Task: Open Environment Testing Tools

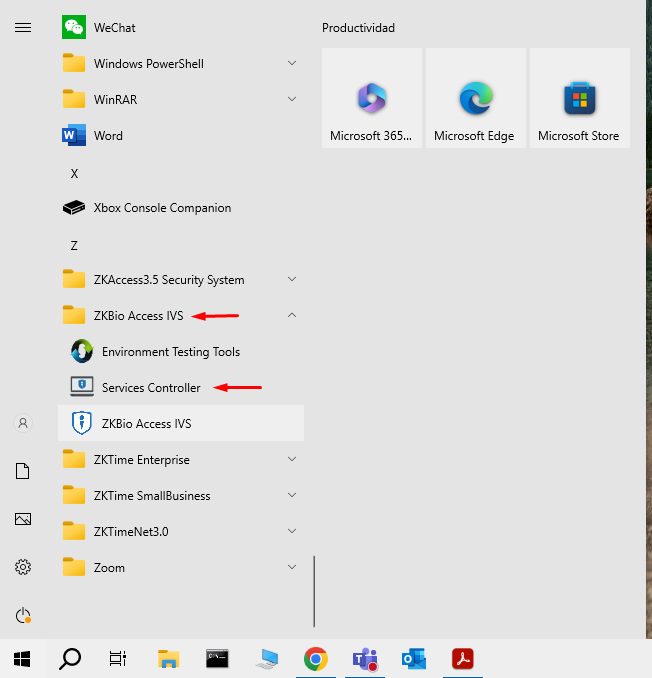Action: pyautogui.click(x=181, y=352)
